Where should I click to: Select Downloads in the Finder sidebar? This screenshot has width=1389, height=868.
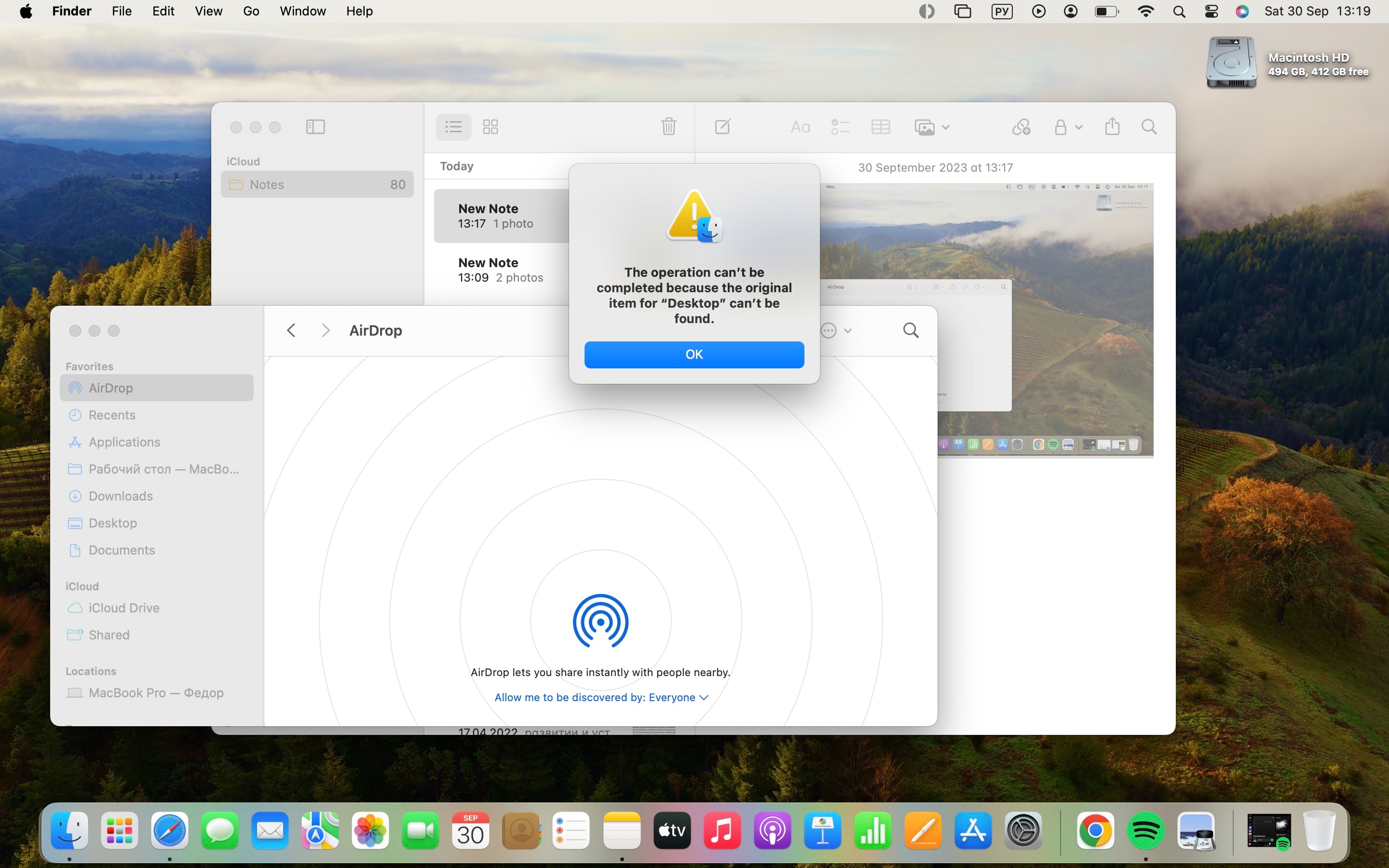tap(121, 496)
